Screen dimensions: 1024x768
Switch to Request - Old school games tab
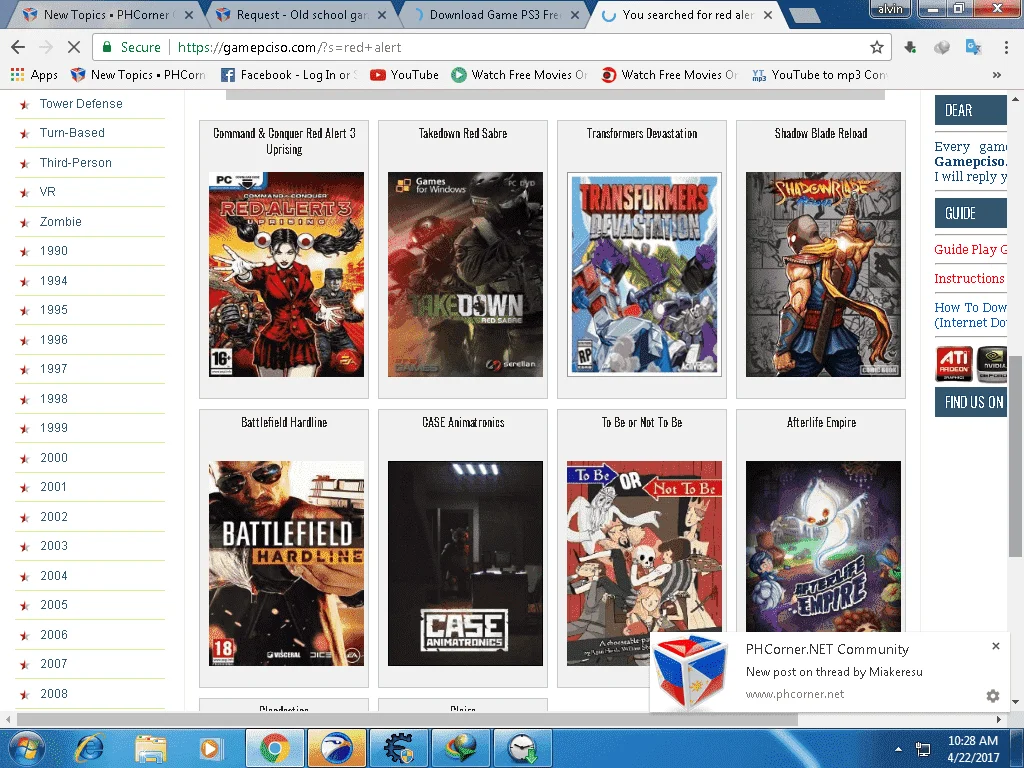click(x=300, y=14)
